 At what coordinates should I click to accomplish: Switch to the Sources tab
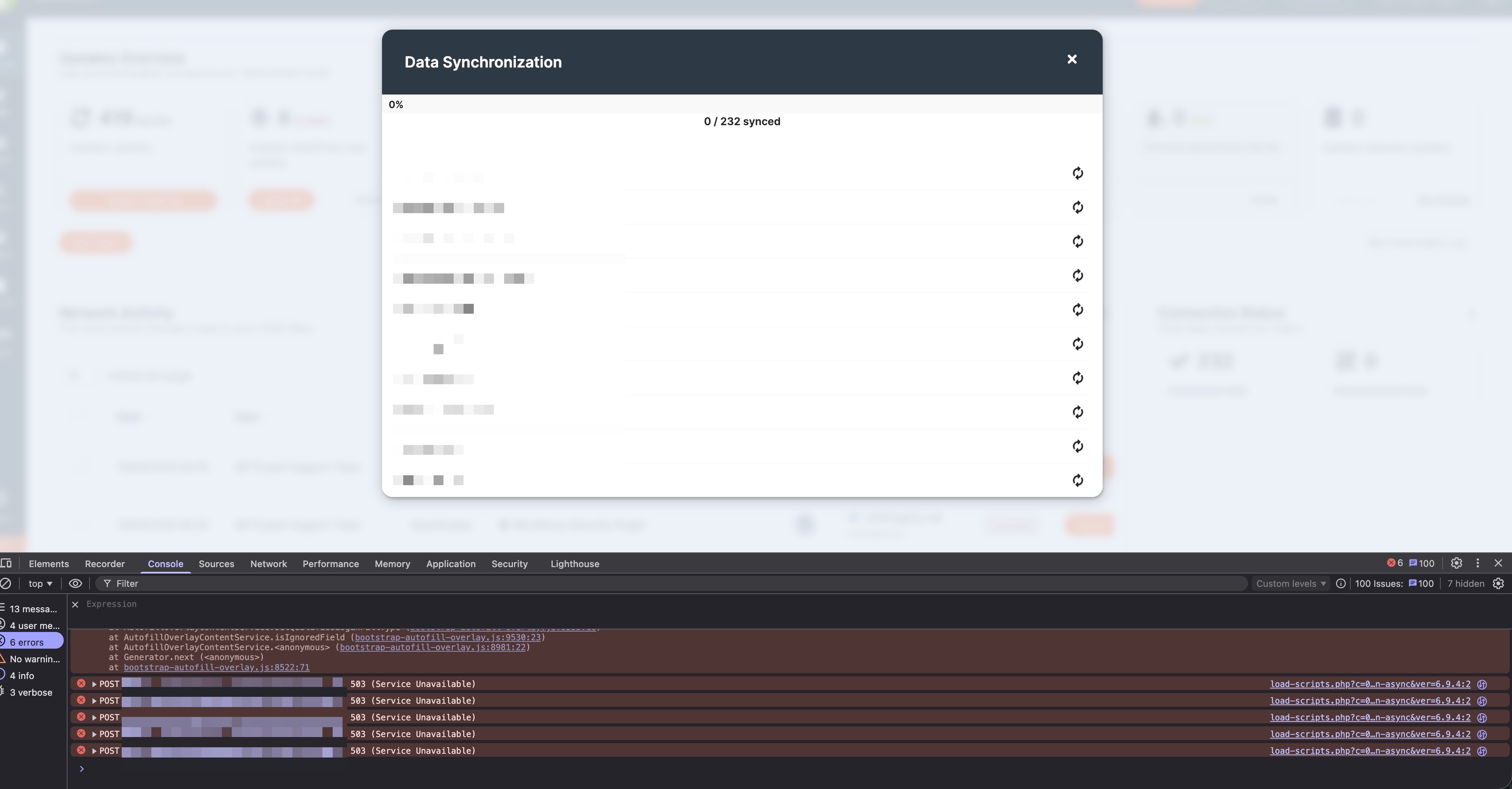[x=216, y=564]
